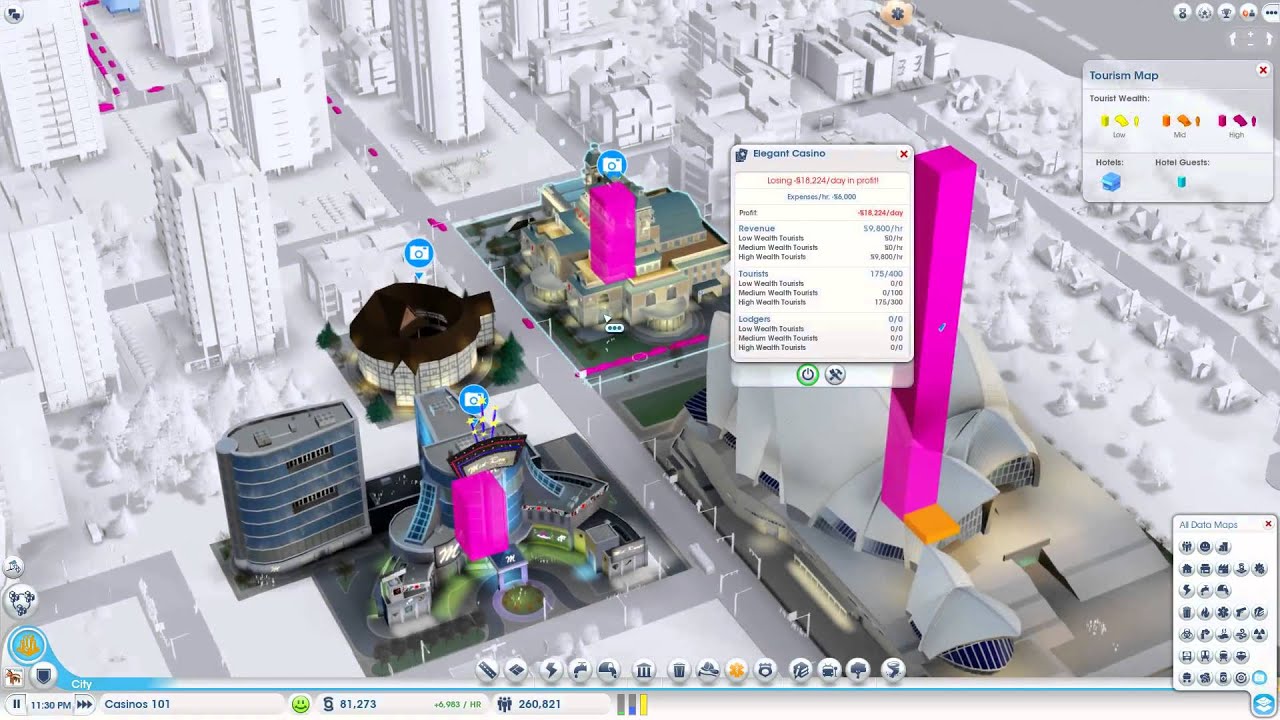Click the population data map icon
Image resolution: width=1280 pixels, height=720 pixels.
point(1187,546)
